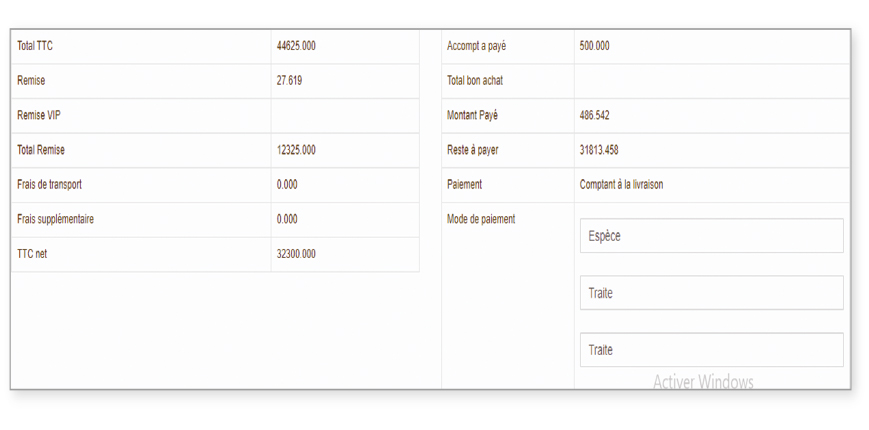Click the Mode de paiement label
869x430 pixels.
[x=480, y=219]
